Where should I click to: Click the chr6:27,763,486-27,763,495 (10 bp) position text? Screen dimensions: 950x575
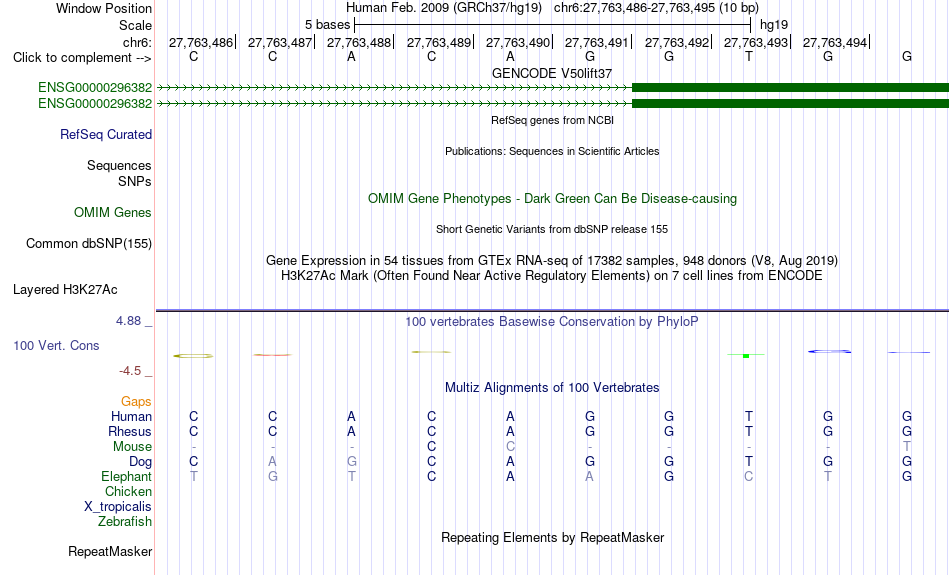[x=656, y=8]
